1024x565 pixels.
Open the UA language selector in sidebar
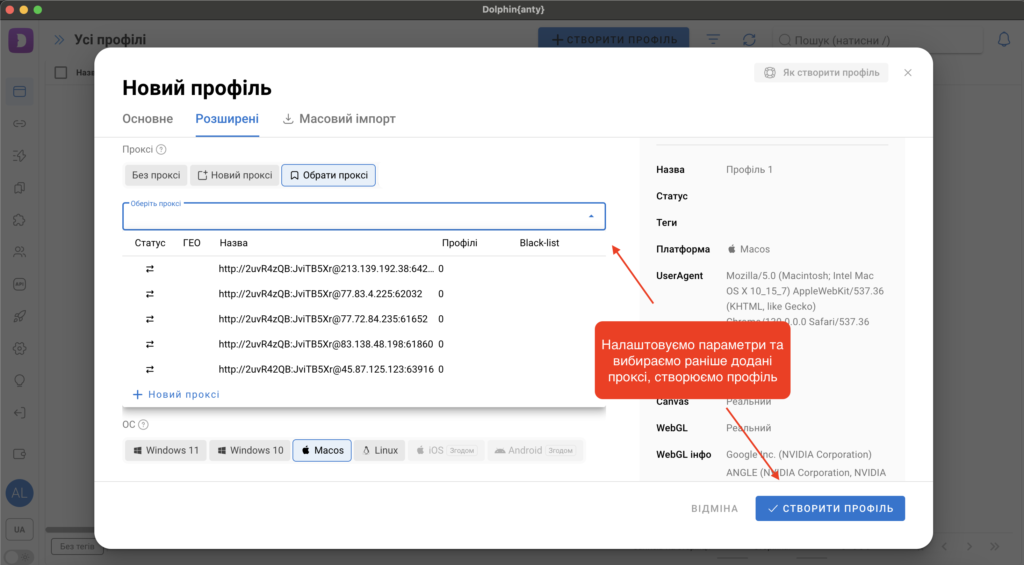[19, 528]
